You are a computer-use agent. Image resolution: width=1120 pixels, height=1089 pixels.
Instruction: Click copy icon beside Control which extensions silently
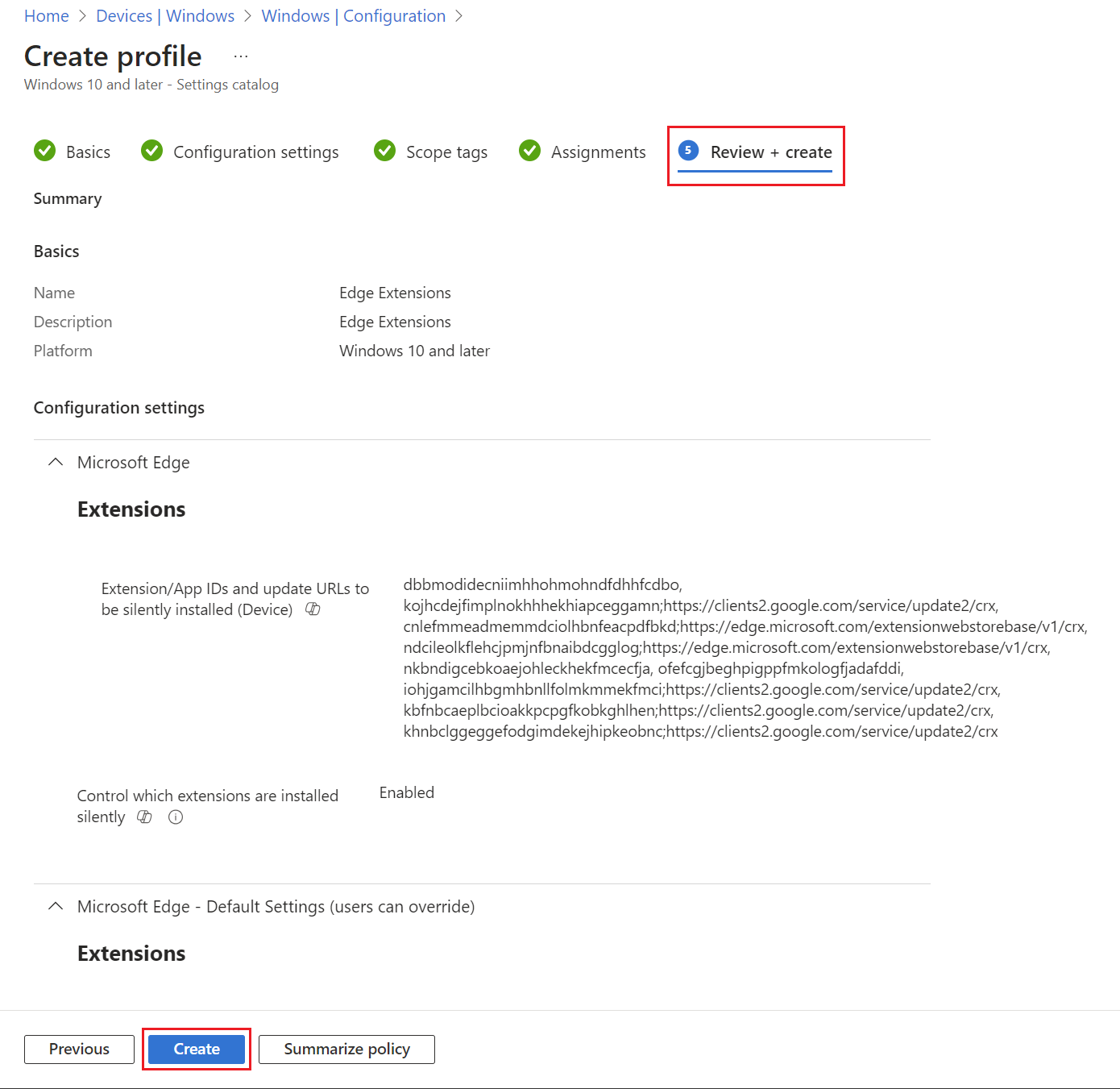pyautogui.click(x=144, y=817)
